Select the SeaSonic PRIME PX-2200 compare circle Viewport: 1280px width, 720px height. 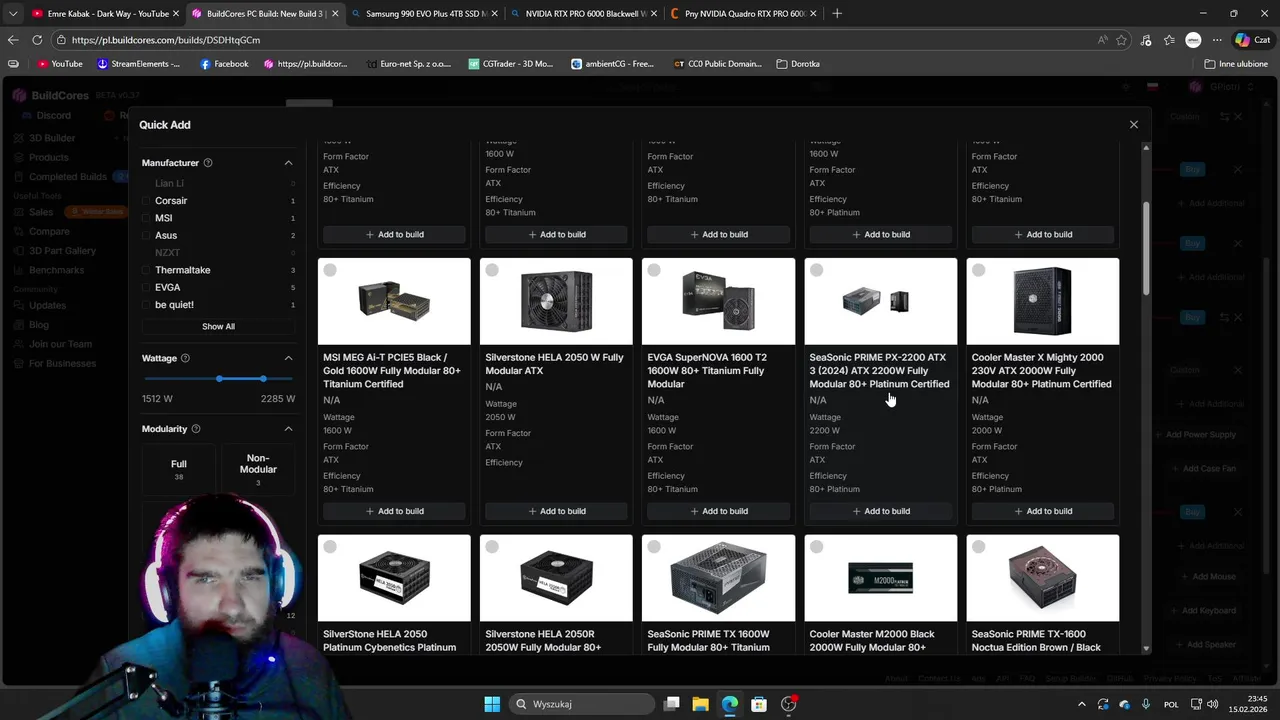816,270
